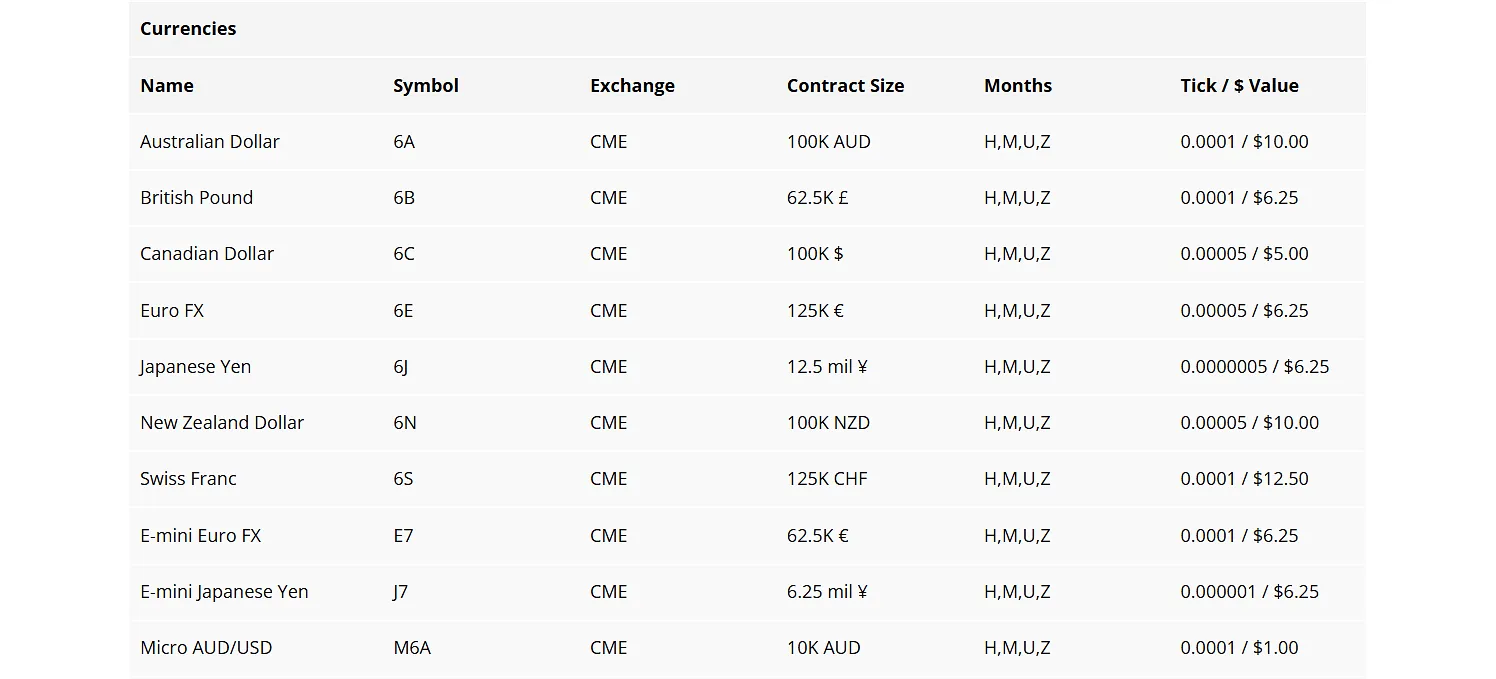Click the 6C symbol cell
This screenshot has width=1496, height=679.
(404, 254)
